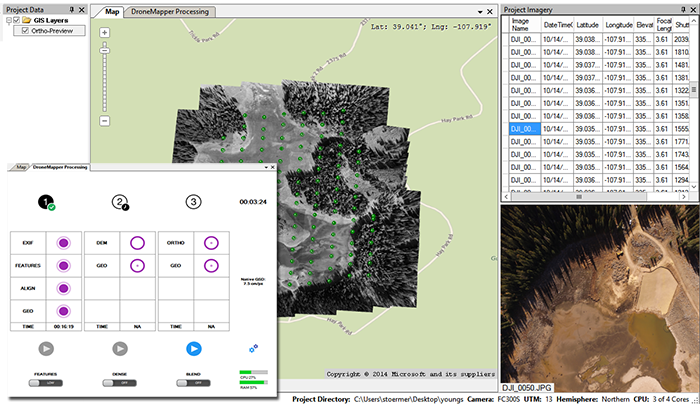
Task: Run step 3 with the blue play button
Action: 193,349
